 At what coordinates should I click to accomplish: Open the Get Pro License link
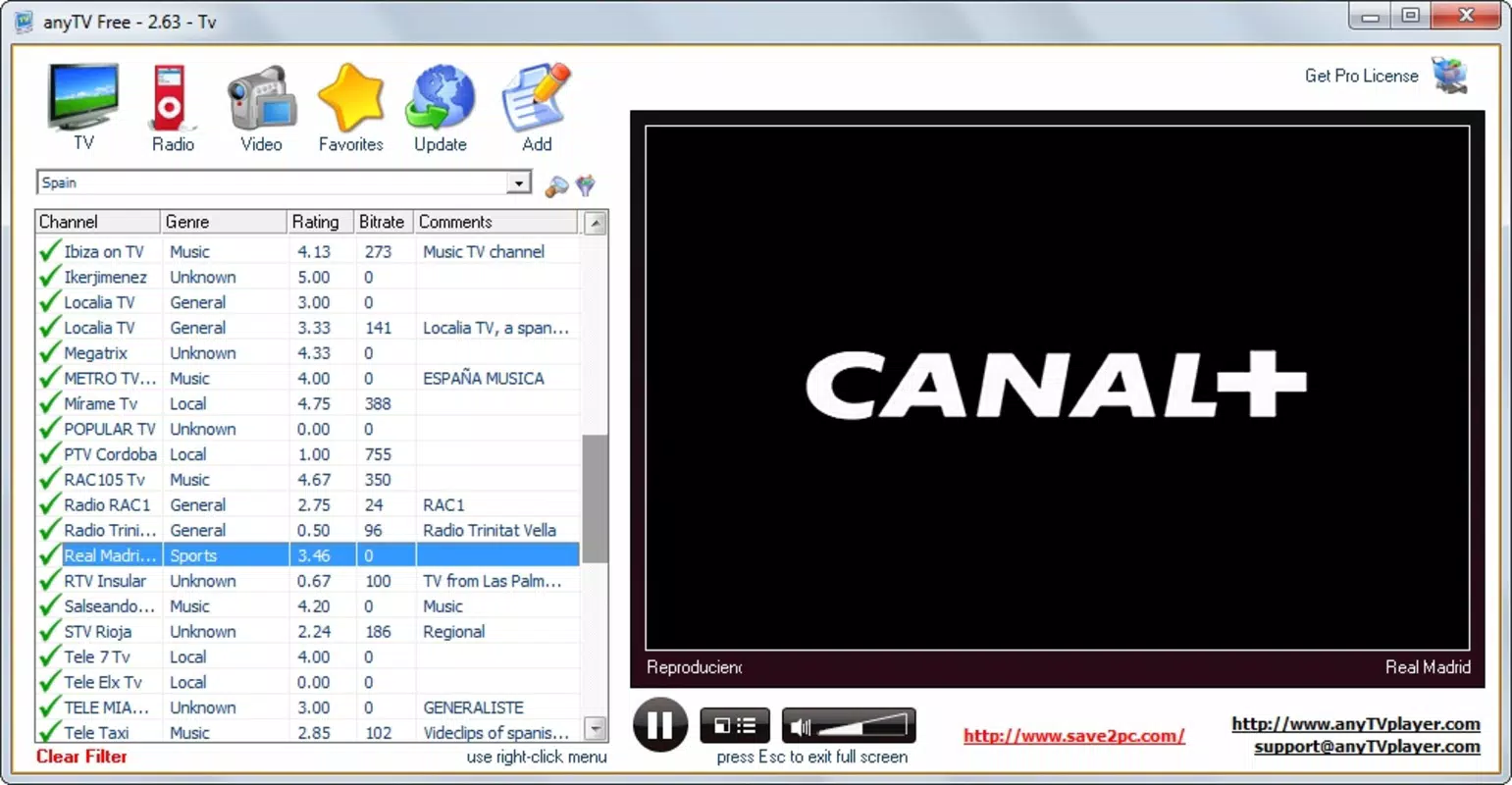pos(1361,76)
